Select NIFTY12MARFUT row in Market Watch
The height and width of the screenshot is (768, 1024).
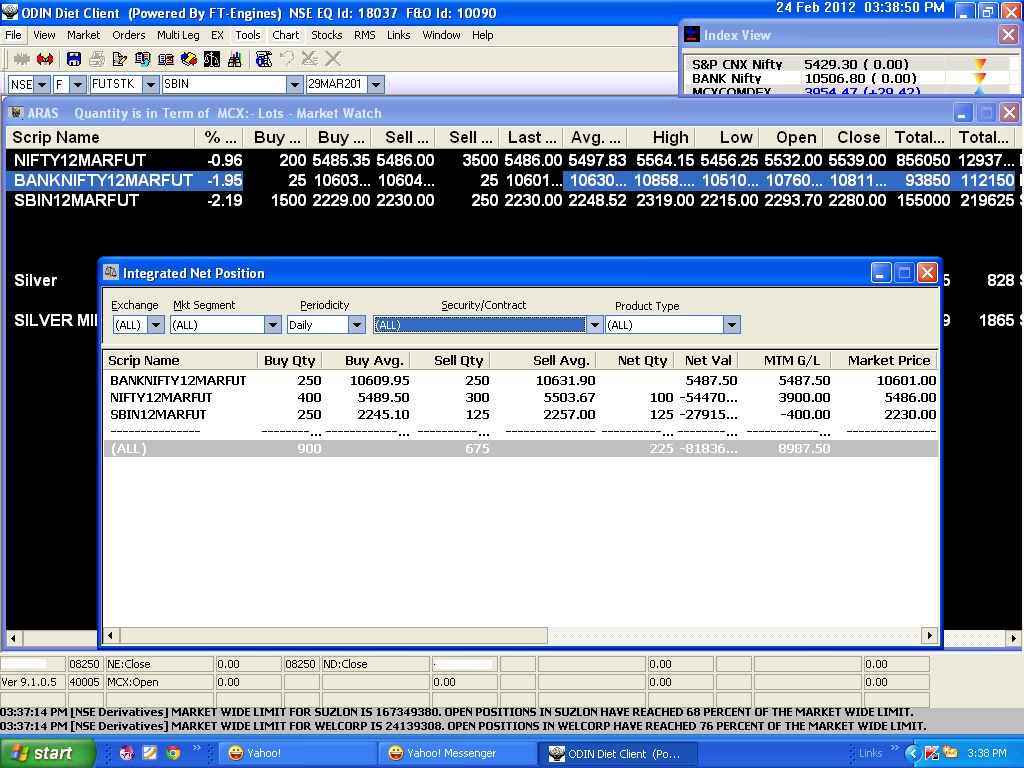coord(513,160)
